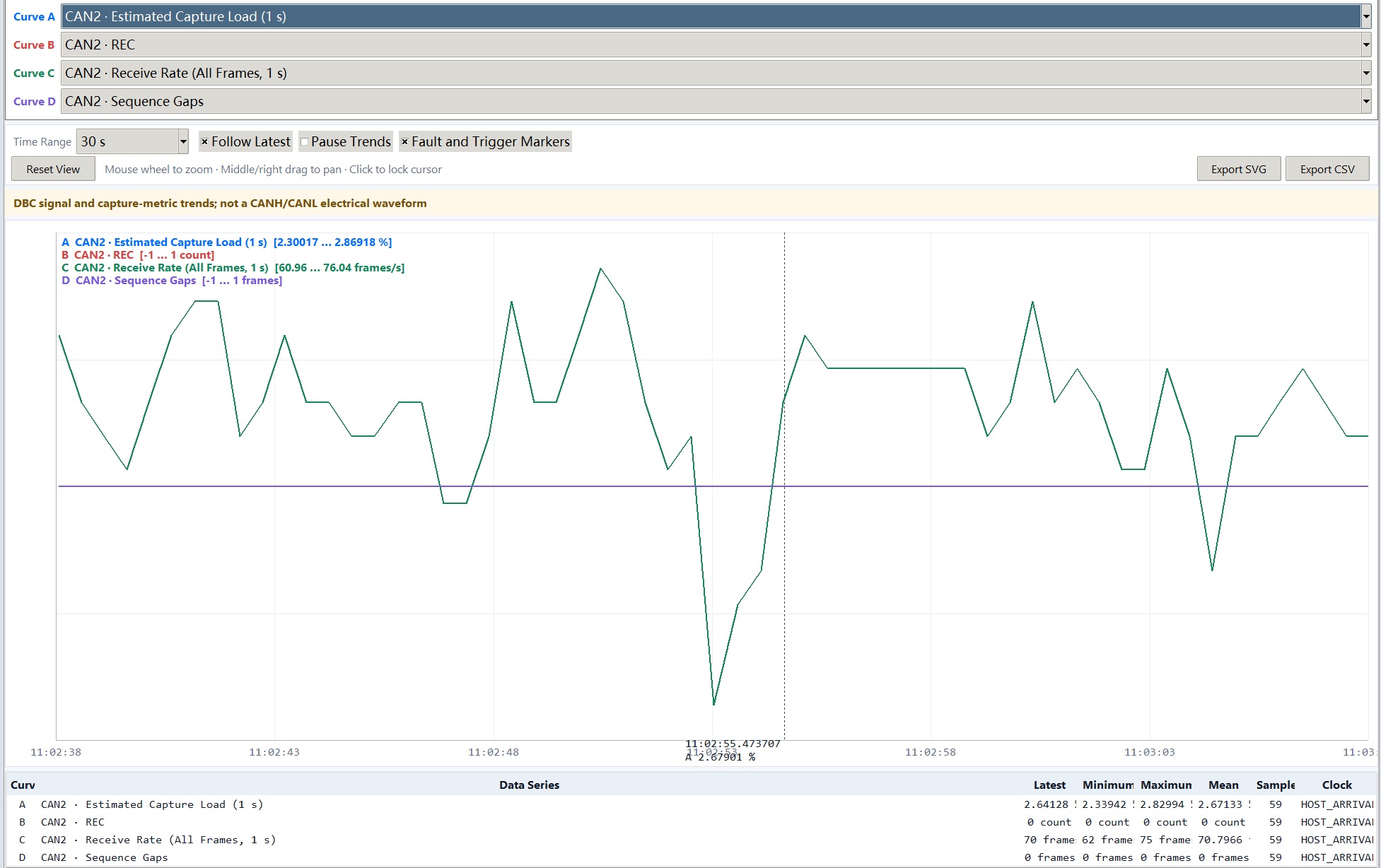Click the Mean value 70.7966 cell
Viewport: 1381px width, 868px height.
1223,840
